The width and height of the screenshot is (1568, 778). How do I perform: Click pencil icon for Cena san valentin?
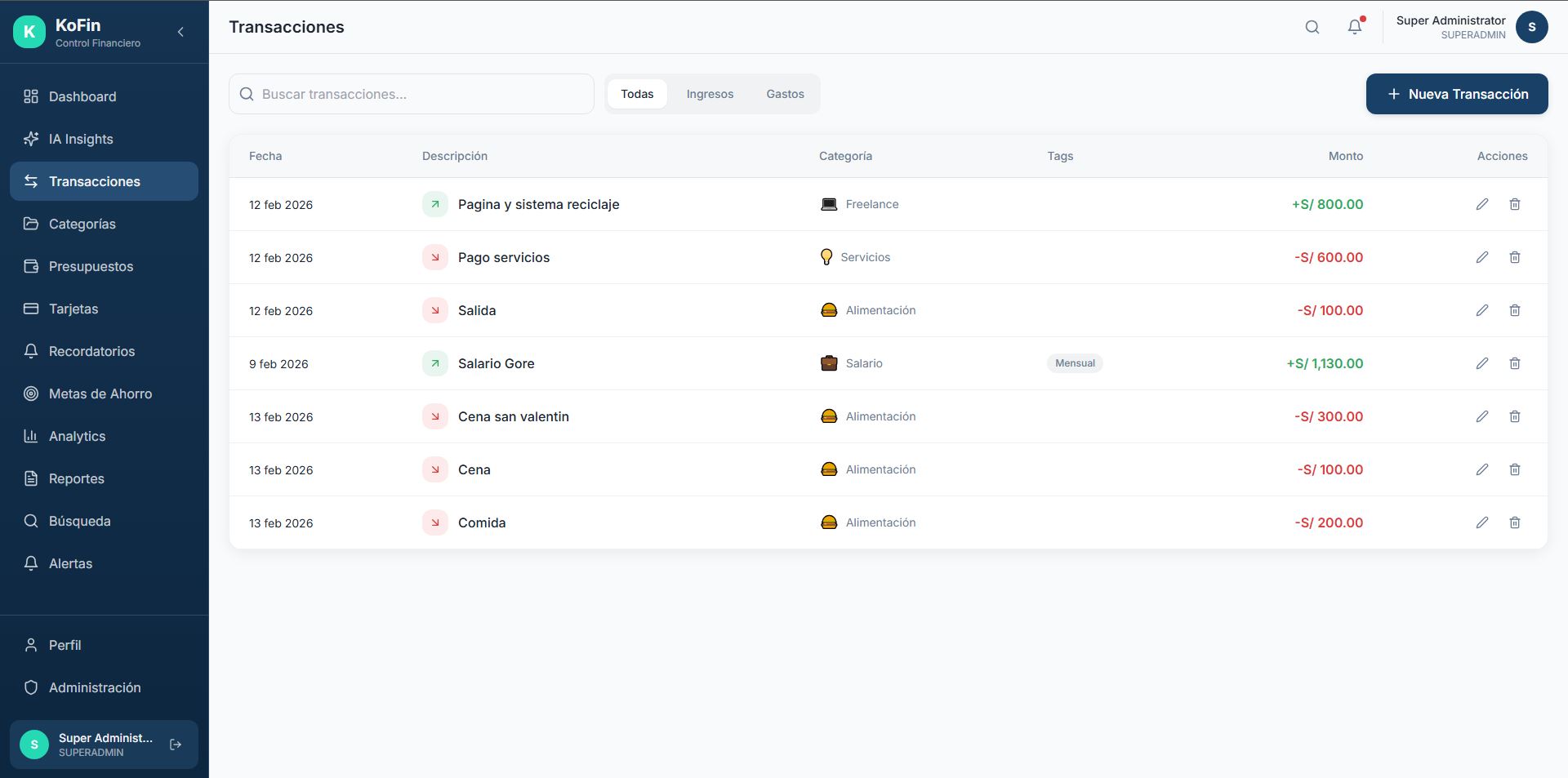coord(1481,416)
